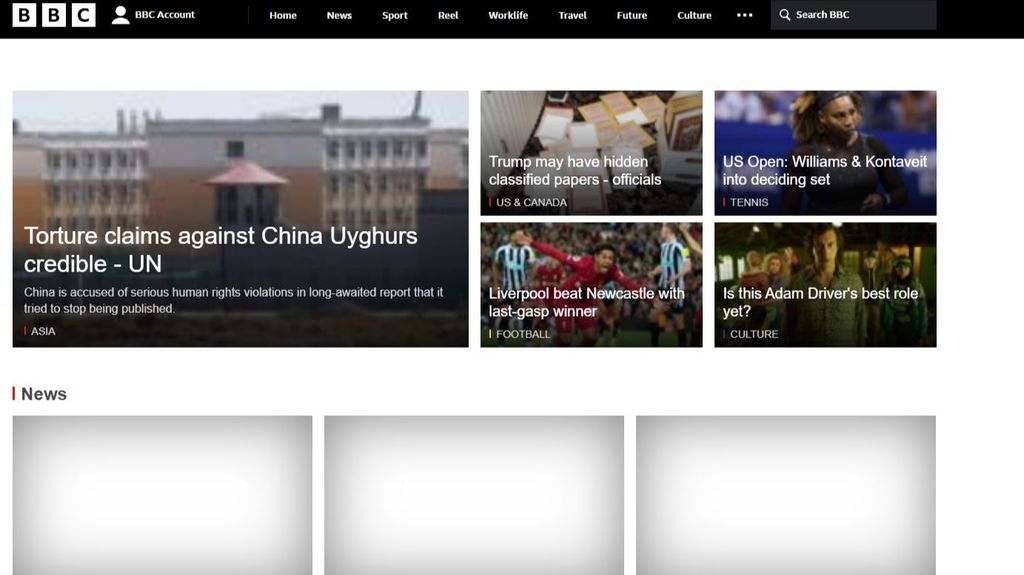Click the BBC Account link text

[165, 14]
